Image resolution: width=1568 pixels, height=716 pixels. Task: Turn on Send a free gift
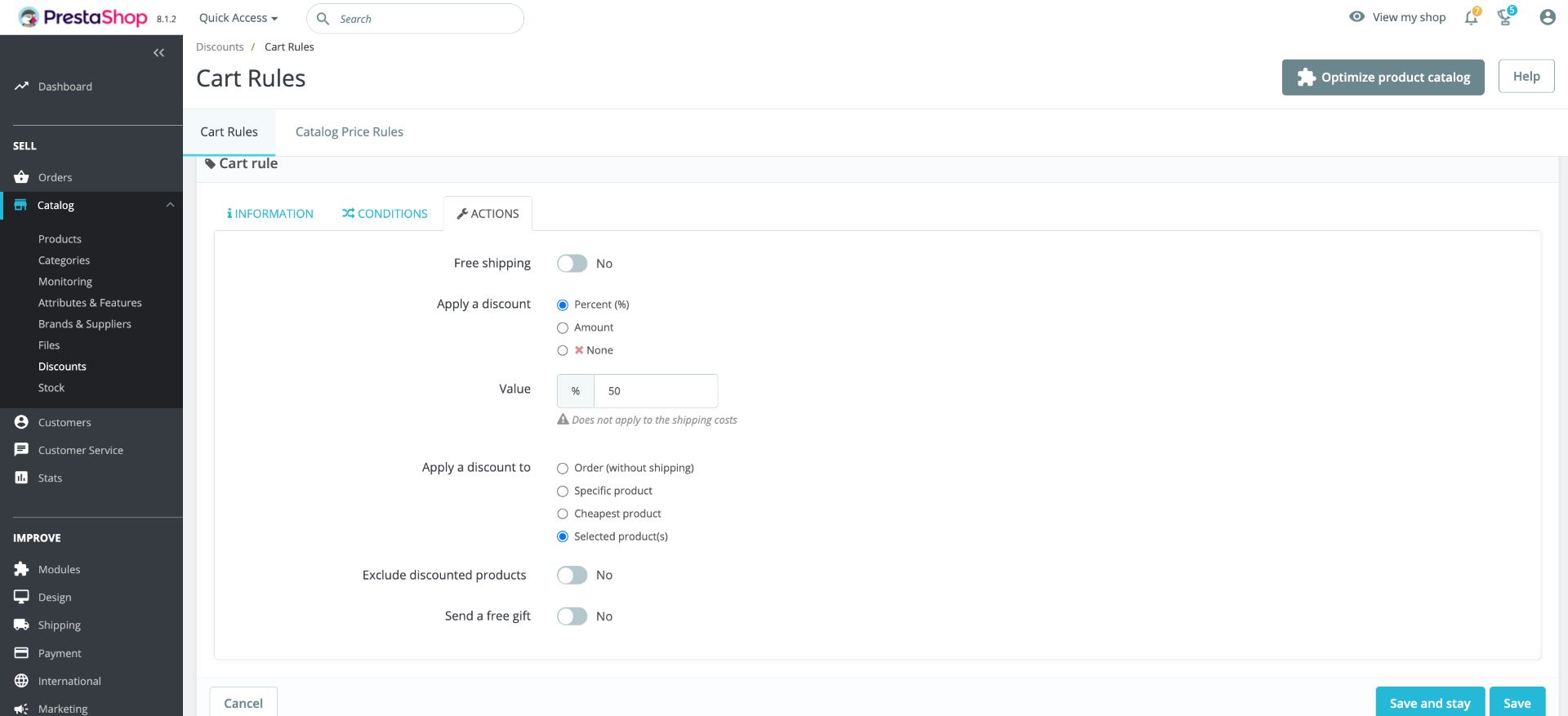(x=572, y=616)
